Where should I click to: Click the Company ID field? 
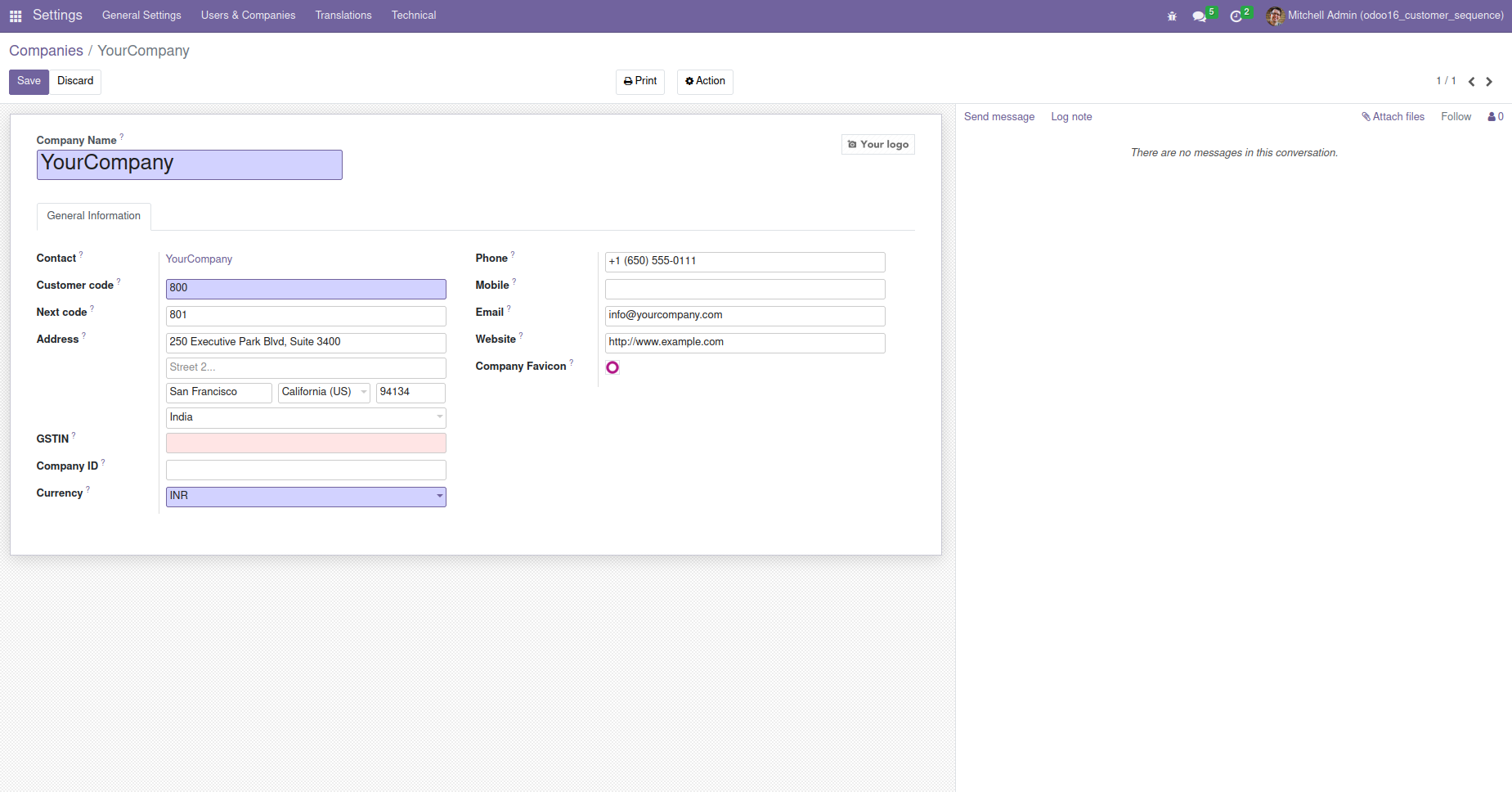pos(306,470)
